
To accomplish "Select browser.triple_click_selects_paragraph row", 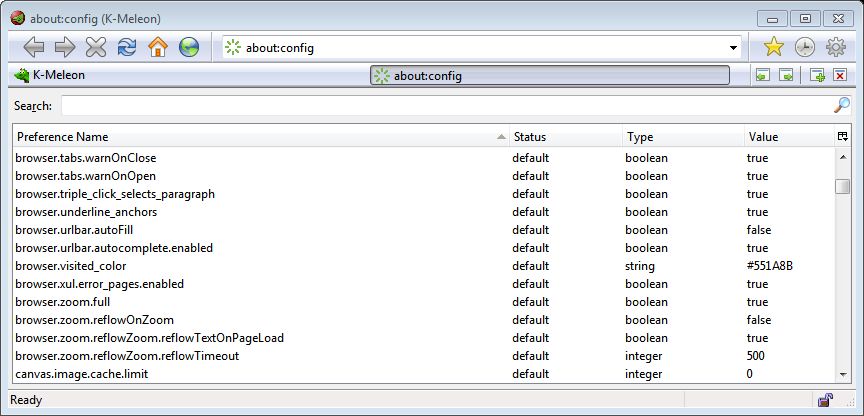I will click(x=424, y=194).
